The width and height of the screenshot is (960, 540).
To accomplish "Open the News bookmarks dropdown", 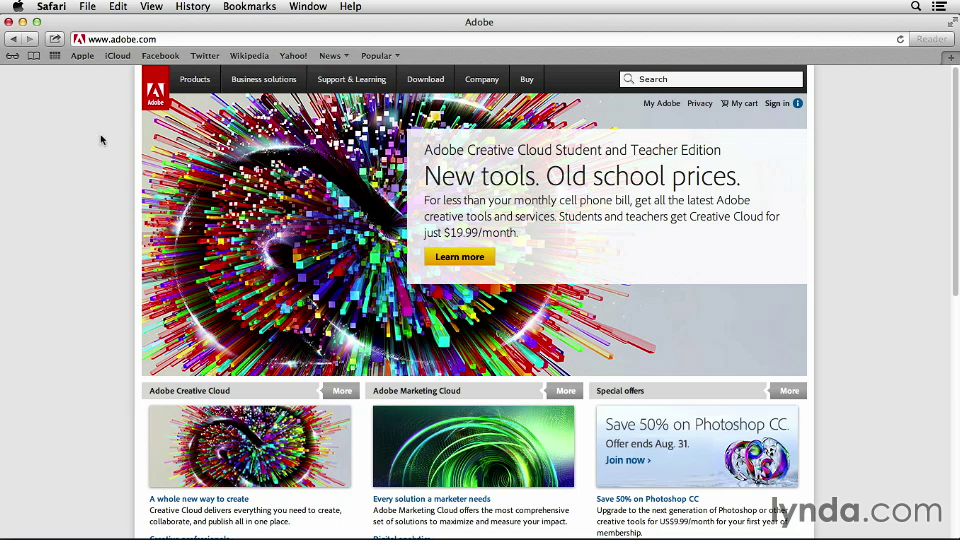I will point(334,56).
